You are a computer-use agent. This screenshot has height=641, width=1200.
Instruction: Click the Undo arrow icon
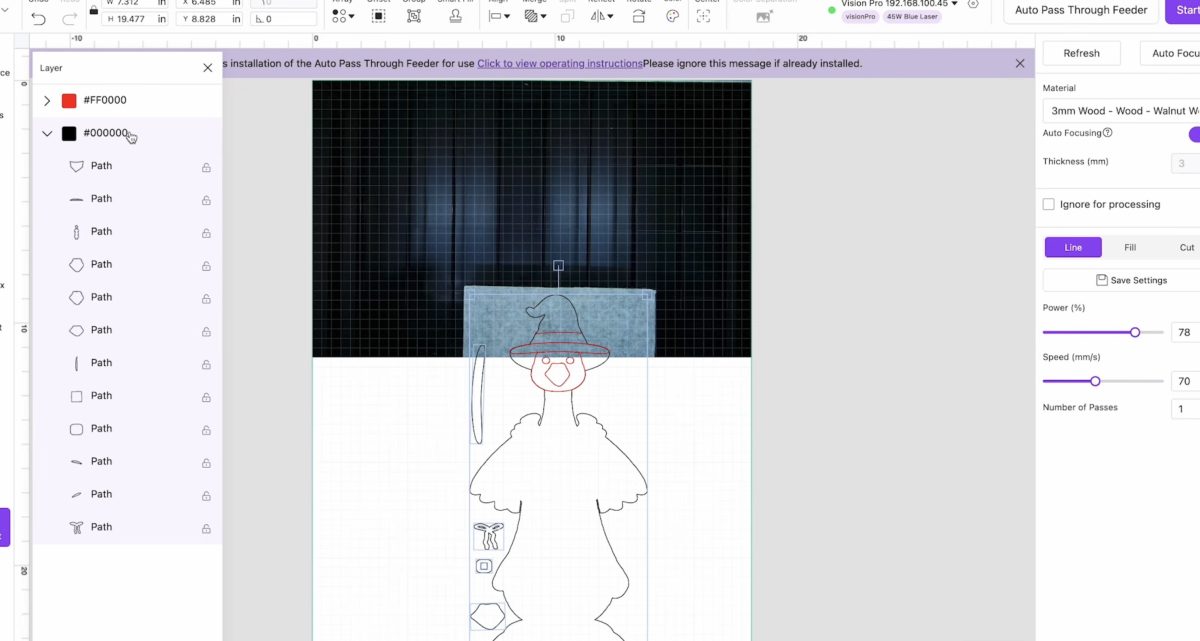coord(39,18)
